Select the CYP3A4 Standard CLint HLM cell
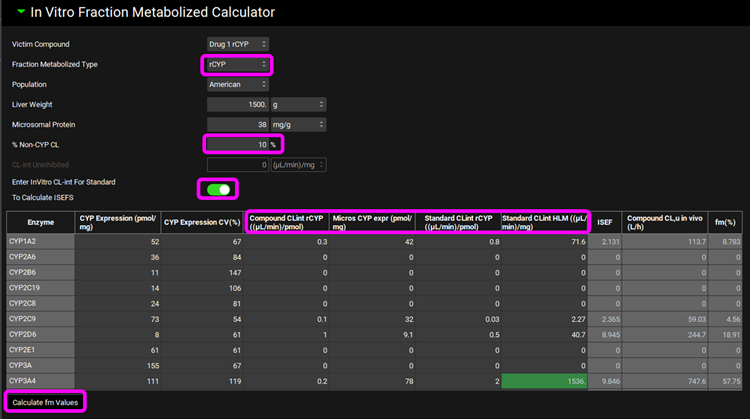 544,383
